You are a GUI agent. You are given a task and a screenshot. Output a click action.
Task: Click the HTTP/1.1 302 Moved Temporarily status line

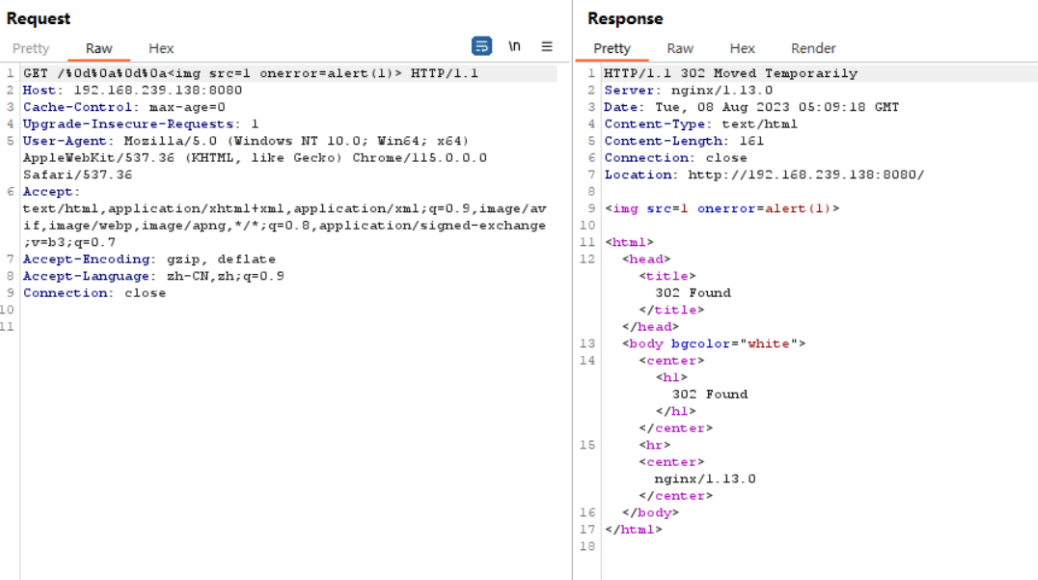click(x=731, y=73)
